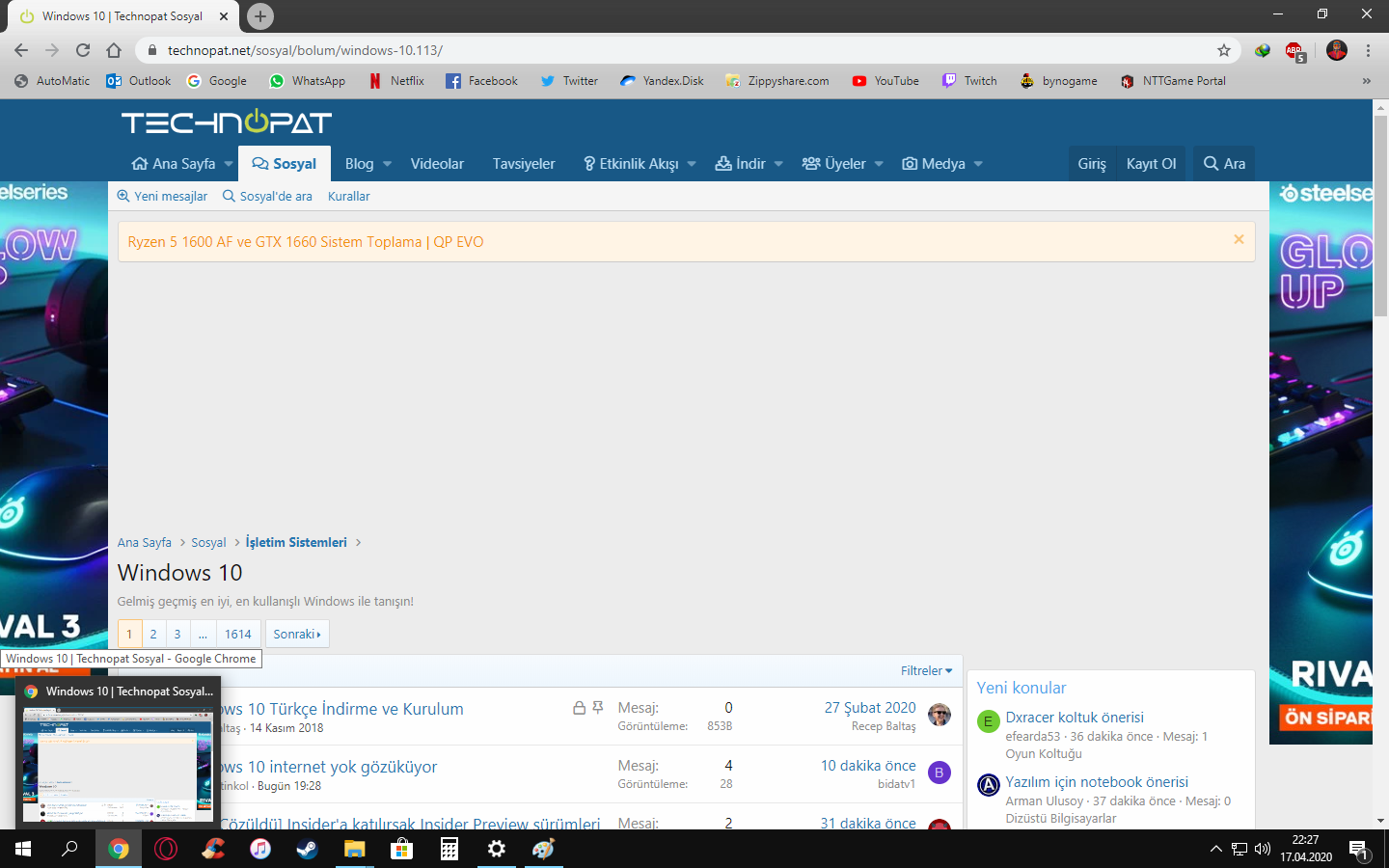Reload the page with the refresh icon

83,50
